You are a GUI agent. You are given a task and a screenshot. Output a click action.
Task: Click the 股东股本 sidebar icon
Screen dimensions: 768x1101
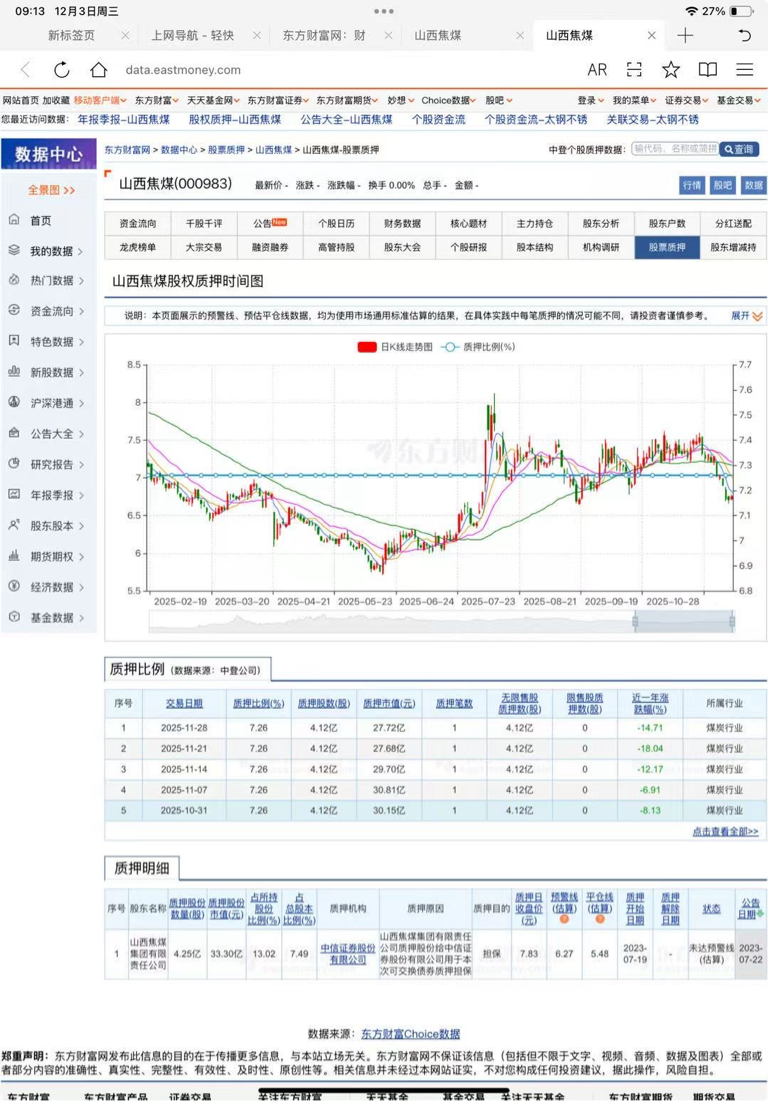[14, 525]
